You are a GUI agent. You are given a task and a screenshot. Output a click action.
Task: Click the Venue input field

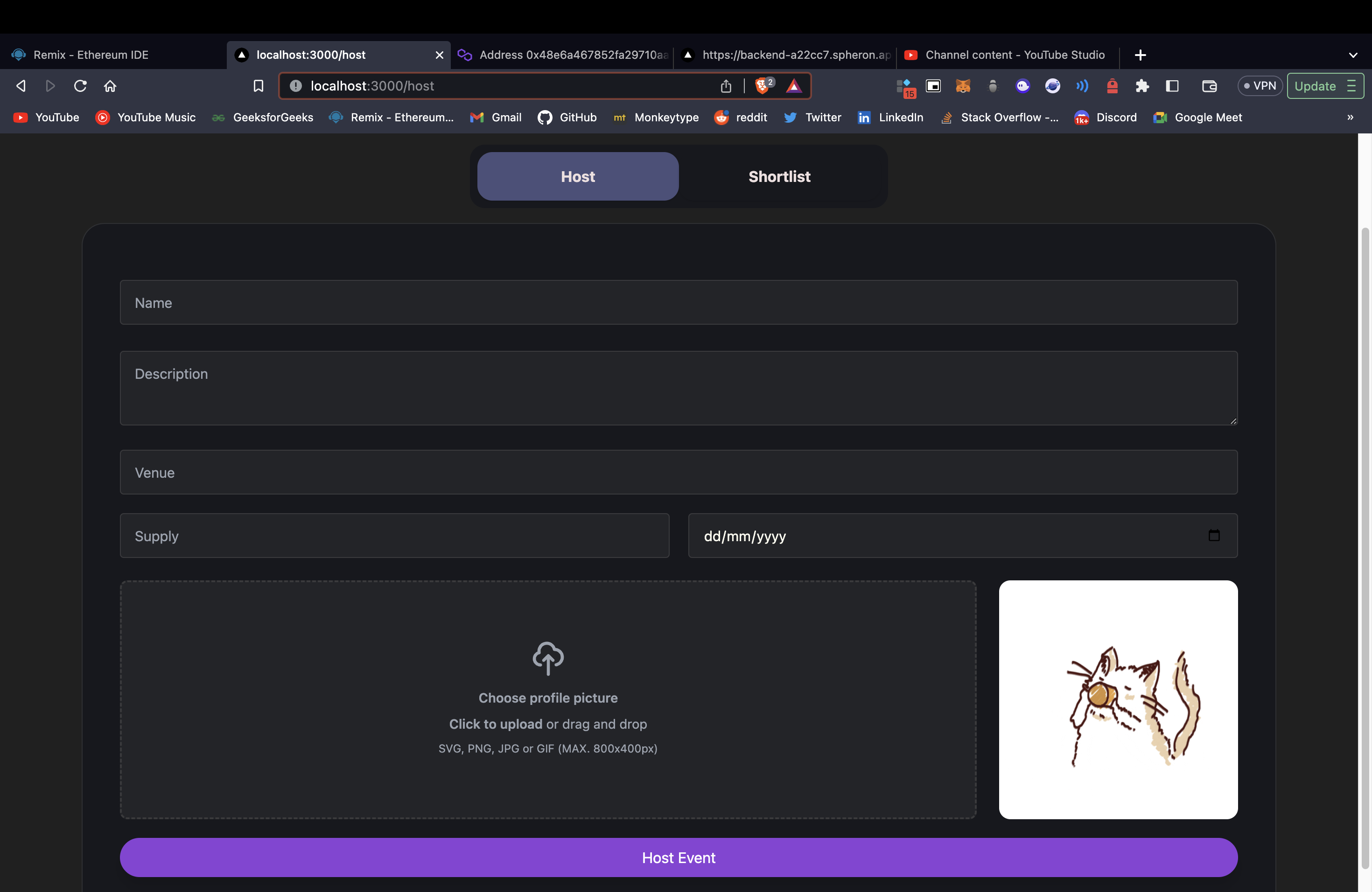click(x=679, y=472)
